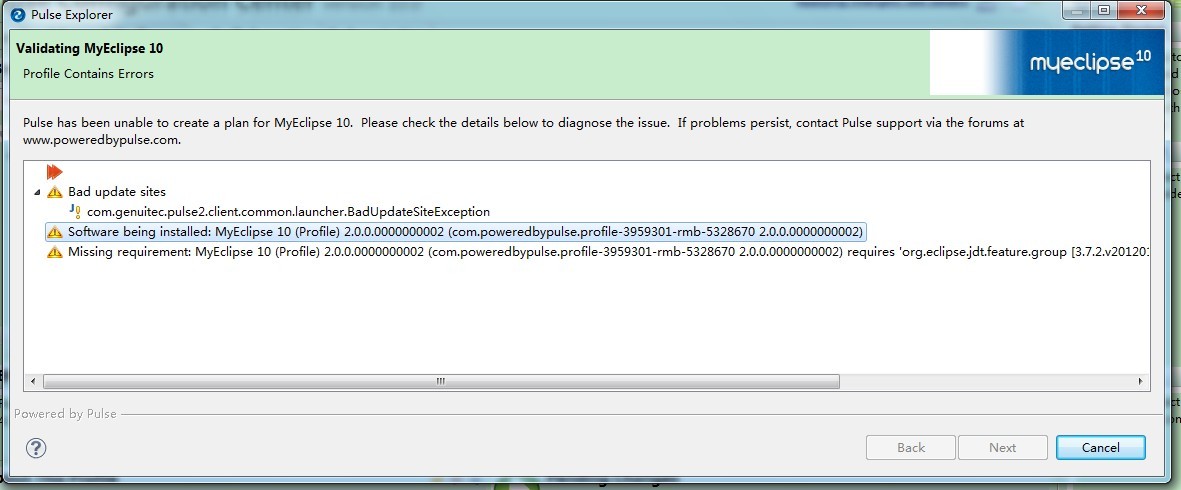The height and width of the screenshot is (490, 1181).
Task: Select the Software being installed row
Action: click(455, 232)
